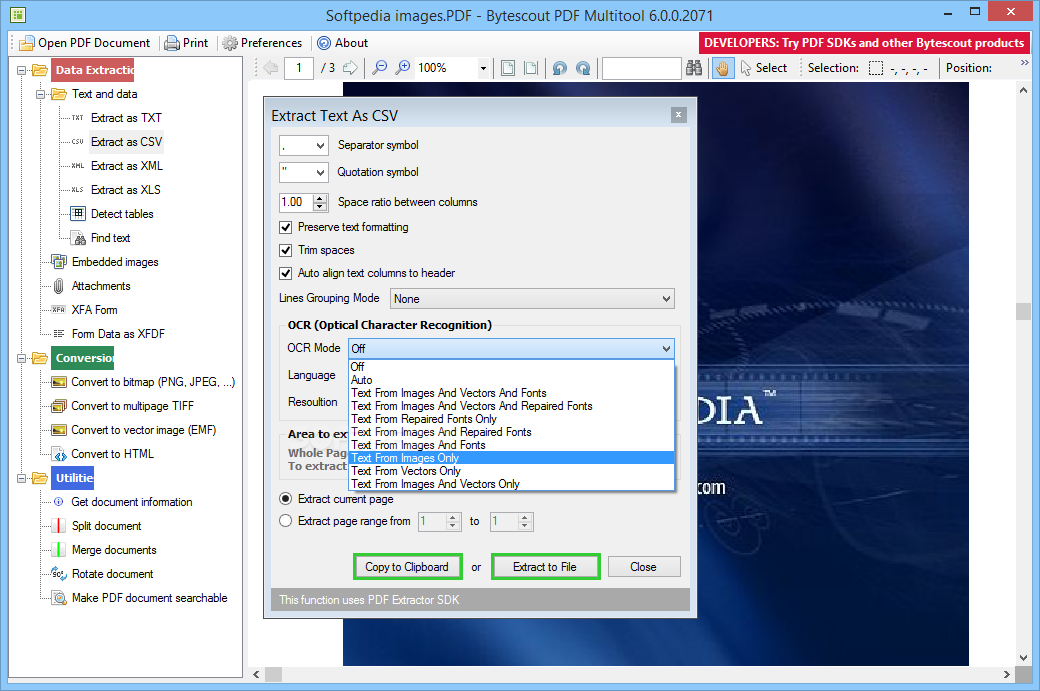Open the zoom percentage dropdown
The image size is (1040, 691).
(x=483, y=68)
